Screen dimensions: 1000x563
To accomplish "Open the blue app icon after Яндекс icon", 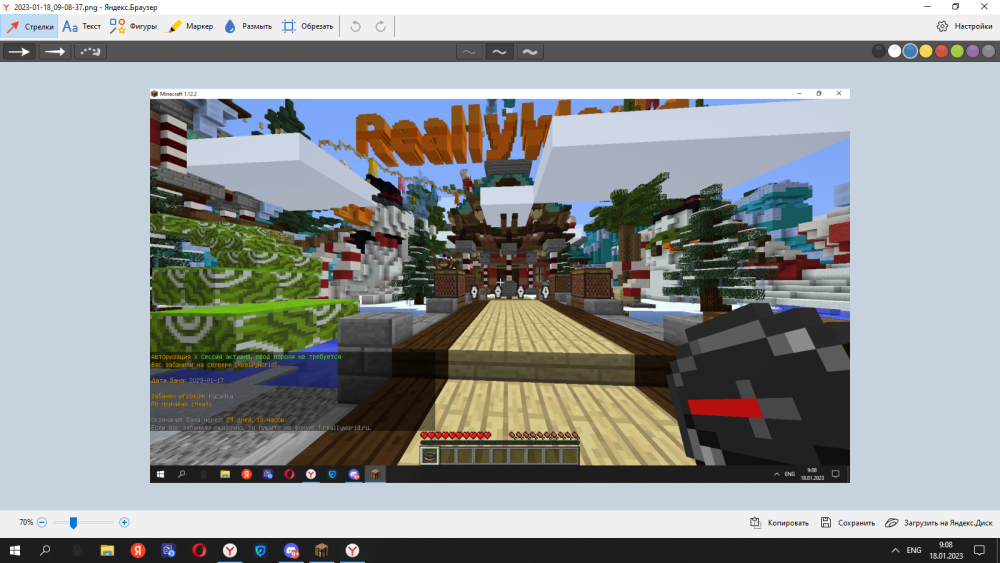I will 168,550.
